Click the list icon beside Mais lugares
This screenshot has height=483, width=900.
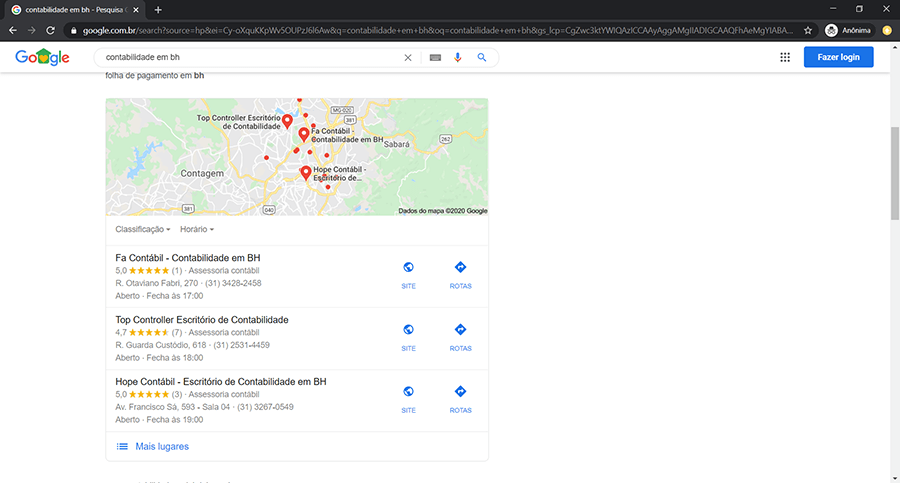pos(122,446)
